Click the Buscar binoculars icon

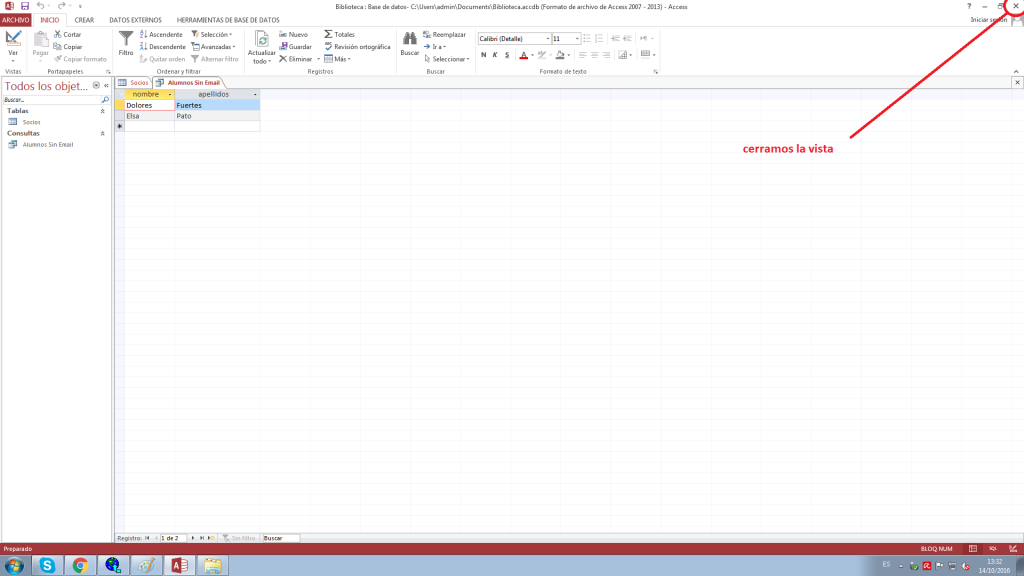click(x=409, y=40)
